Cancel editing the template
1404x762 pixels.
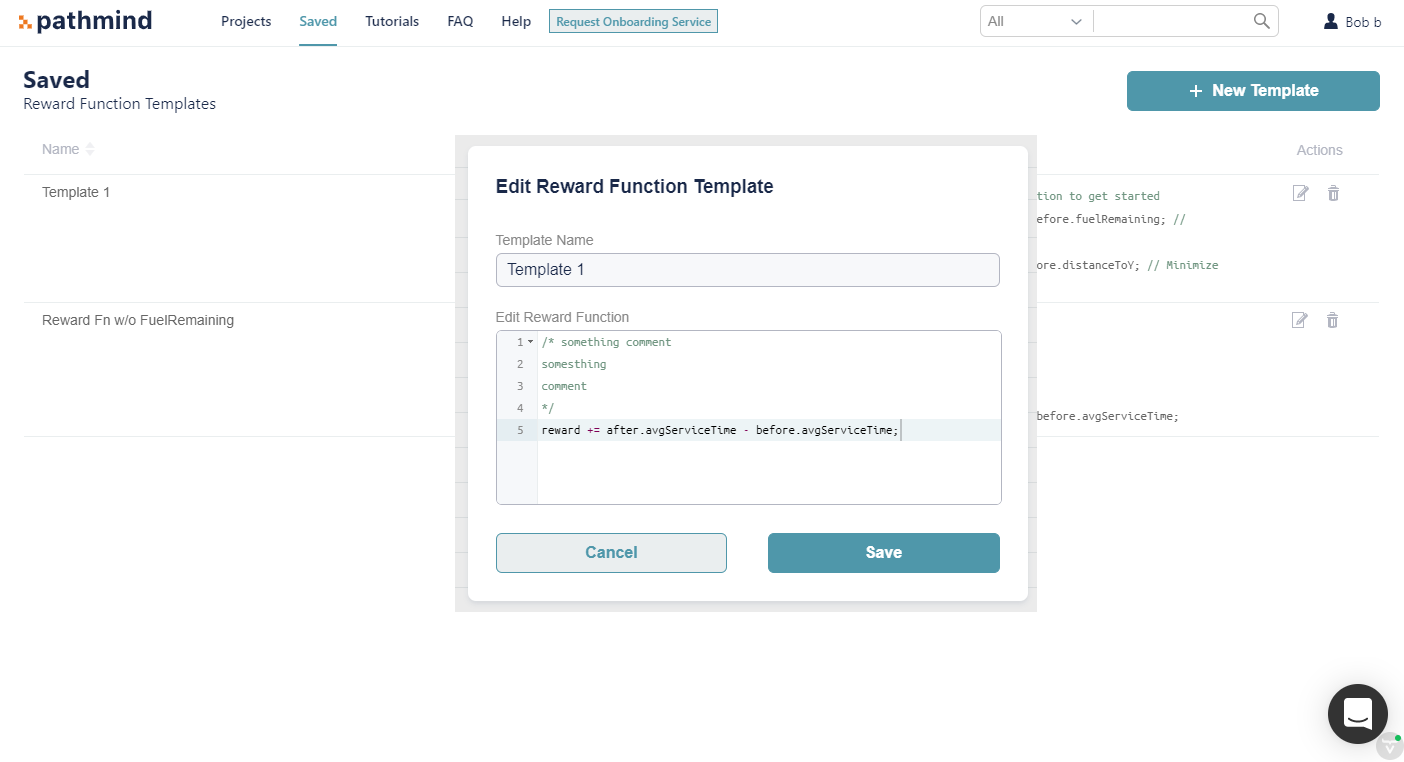pos(611,553)
